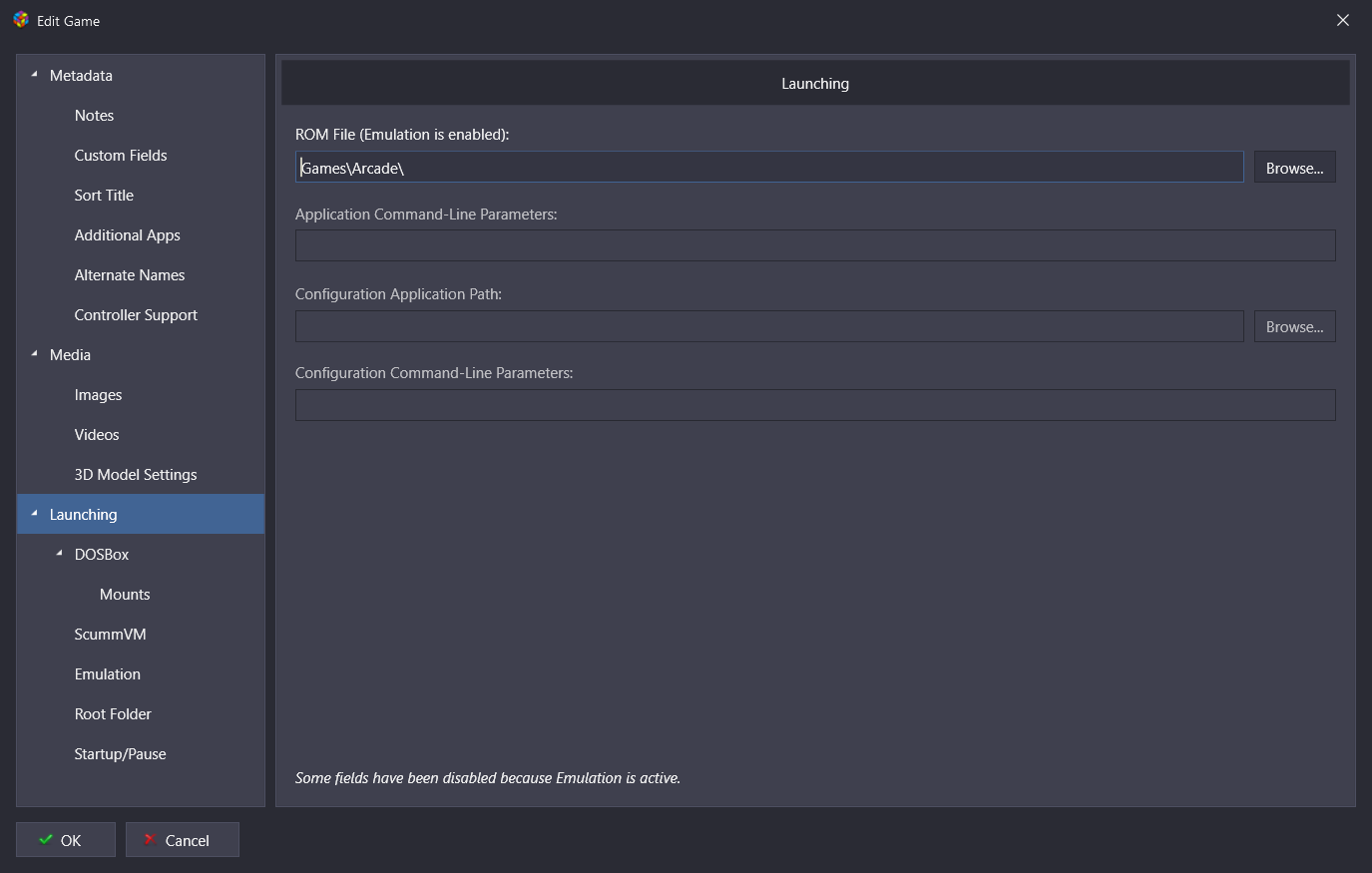The height and width of the screenshot is (873, 1372).
Task: Select the Media tree item
Action: coord(70,355)
